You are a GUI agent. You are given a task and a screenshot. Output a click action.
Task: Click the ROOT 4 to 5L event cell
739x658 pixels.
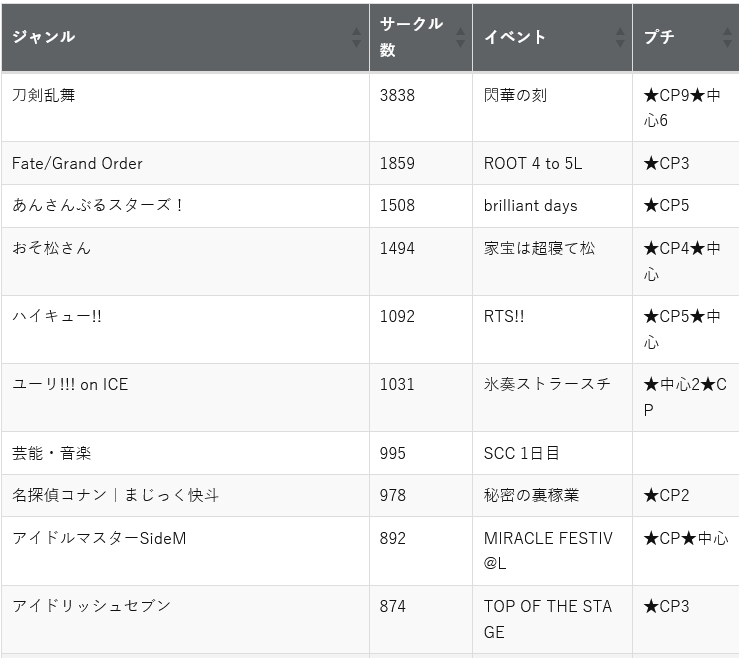[x=552, y=163]
